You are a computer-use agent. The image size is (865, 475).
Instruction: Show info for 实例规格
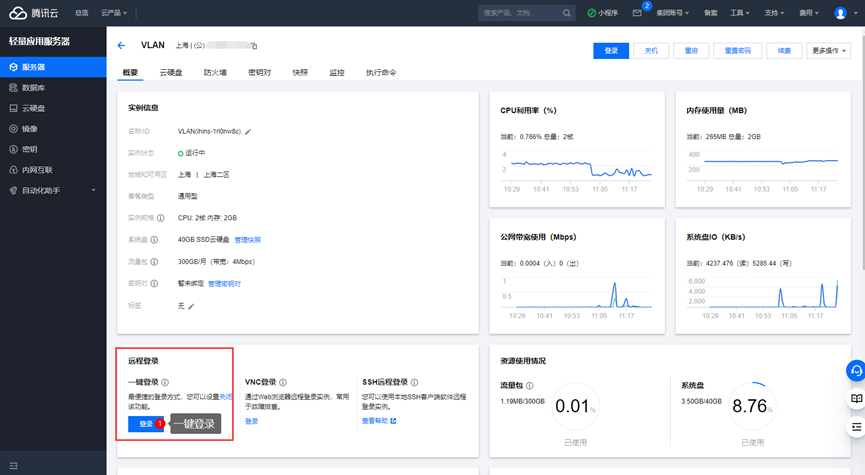click(161, 218)
